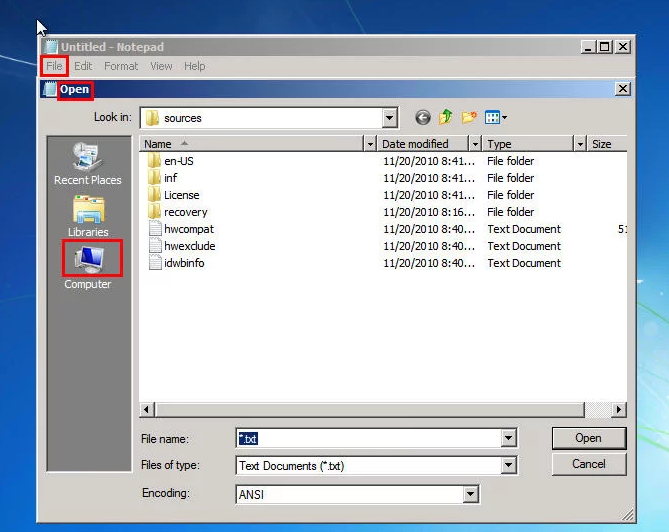Select the hwexclude file name

point(189,246)
